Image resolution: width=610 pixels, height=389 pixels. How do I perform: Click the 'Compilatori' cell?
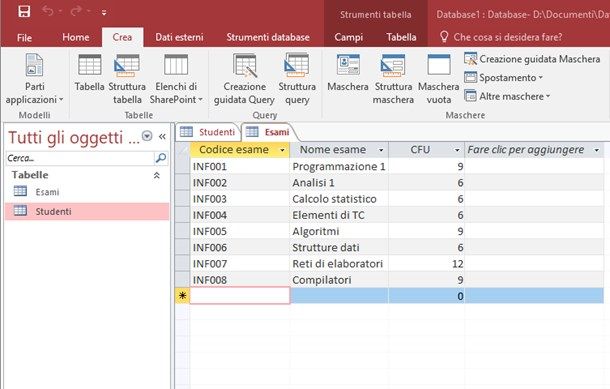339,280
